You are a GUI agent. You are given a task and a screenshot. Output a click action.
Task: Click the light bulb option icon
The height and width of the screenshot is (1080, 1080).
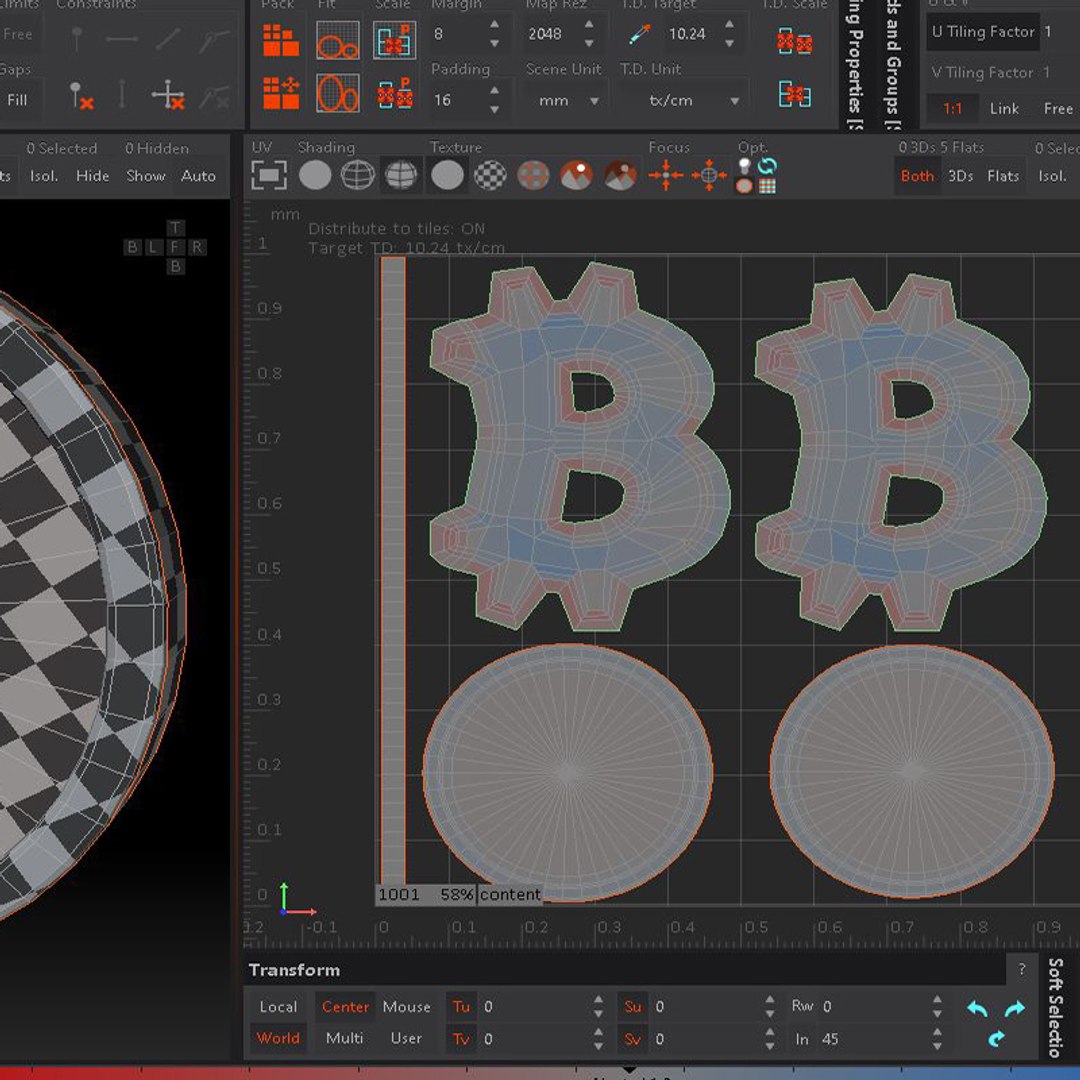tap(744, 167)
